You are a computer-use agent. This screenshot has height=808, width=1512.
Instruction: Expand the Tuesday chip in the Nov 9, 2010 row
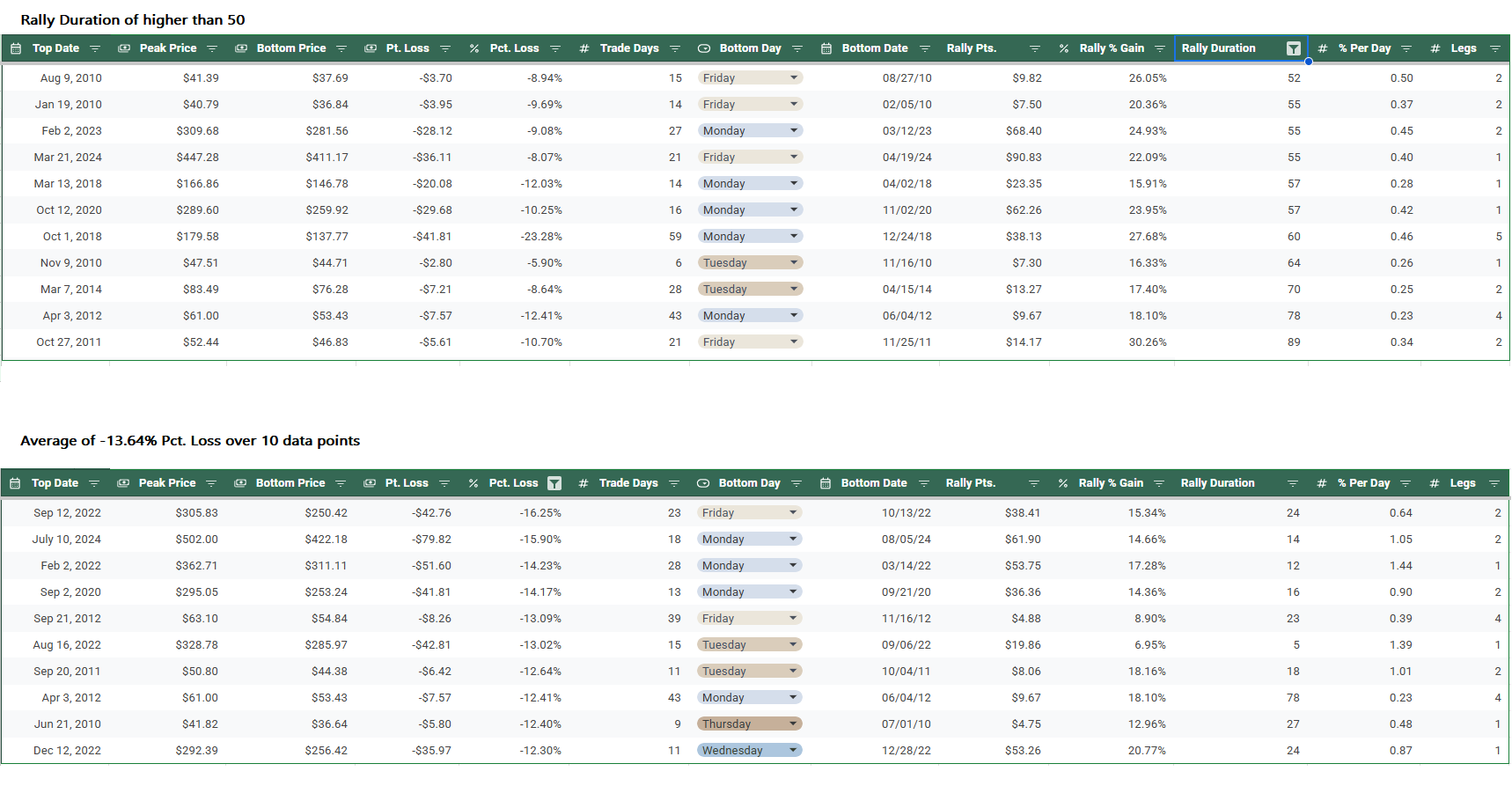[x=794, y=263]
